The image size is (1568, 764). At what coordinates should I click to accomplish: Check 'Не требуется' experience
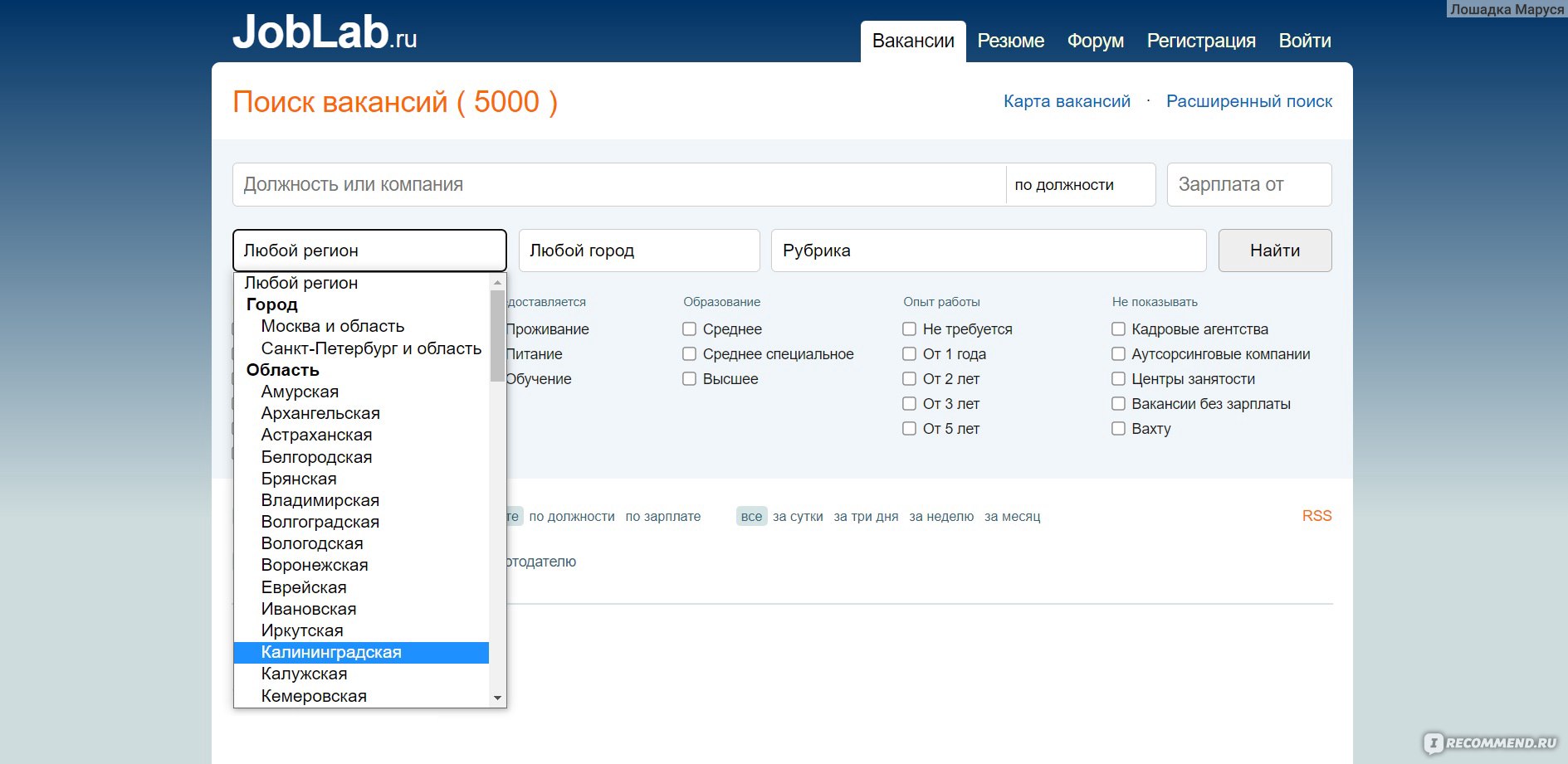point(910,329)
